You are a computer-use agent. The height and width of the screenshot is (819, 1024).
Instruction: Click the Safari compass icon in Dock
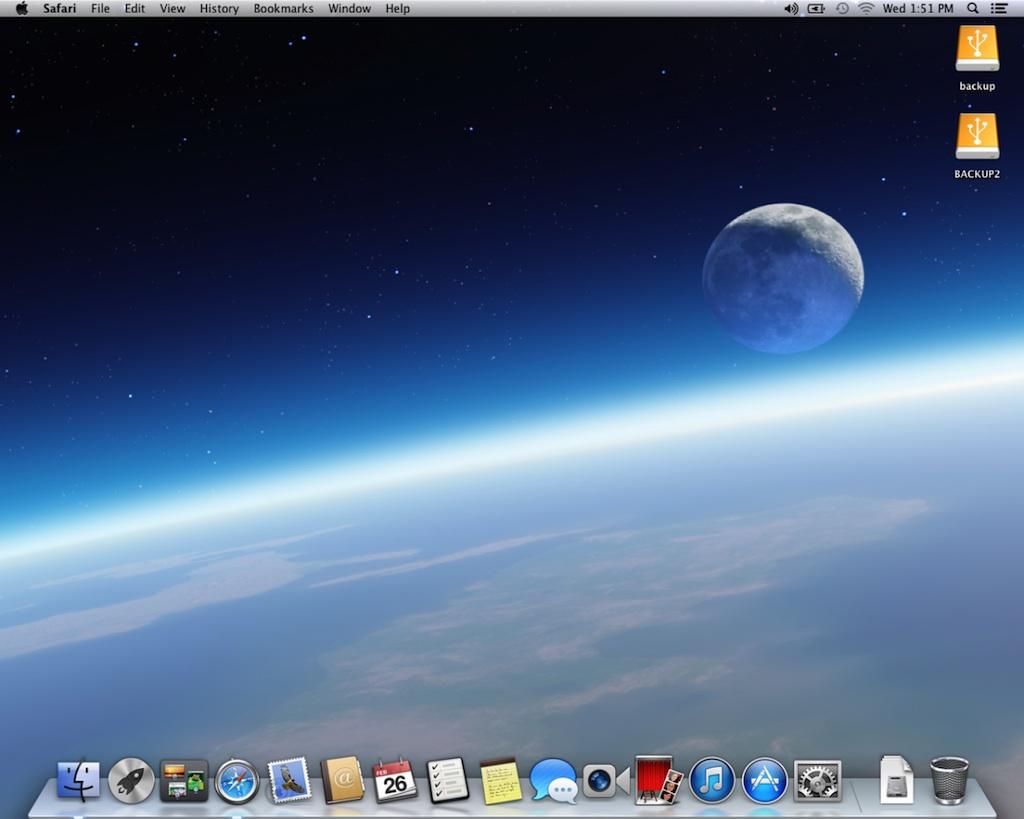pos(237,780)
